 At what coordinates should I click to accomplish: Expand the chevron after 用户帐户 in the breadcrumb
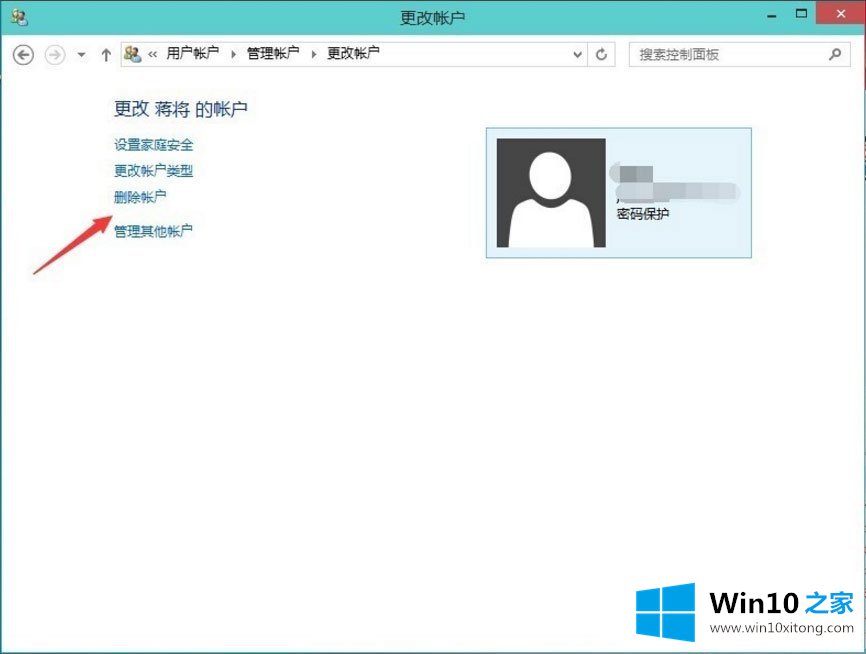[234, 54]
